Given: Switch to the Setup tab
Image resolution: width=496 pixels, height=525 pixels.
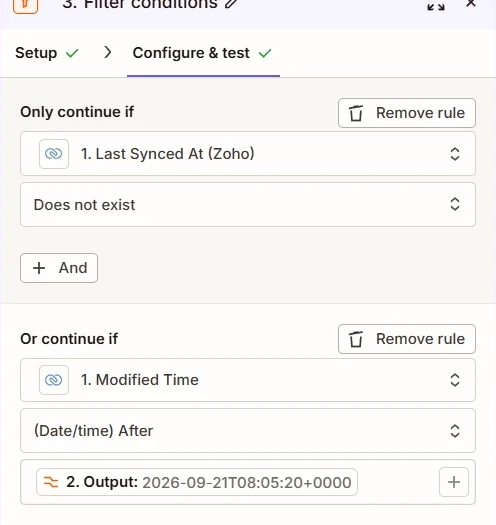Looking at the screenshot, I should point(47,53).
